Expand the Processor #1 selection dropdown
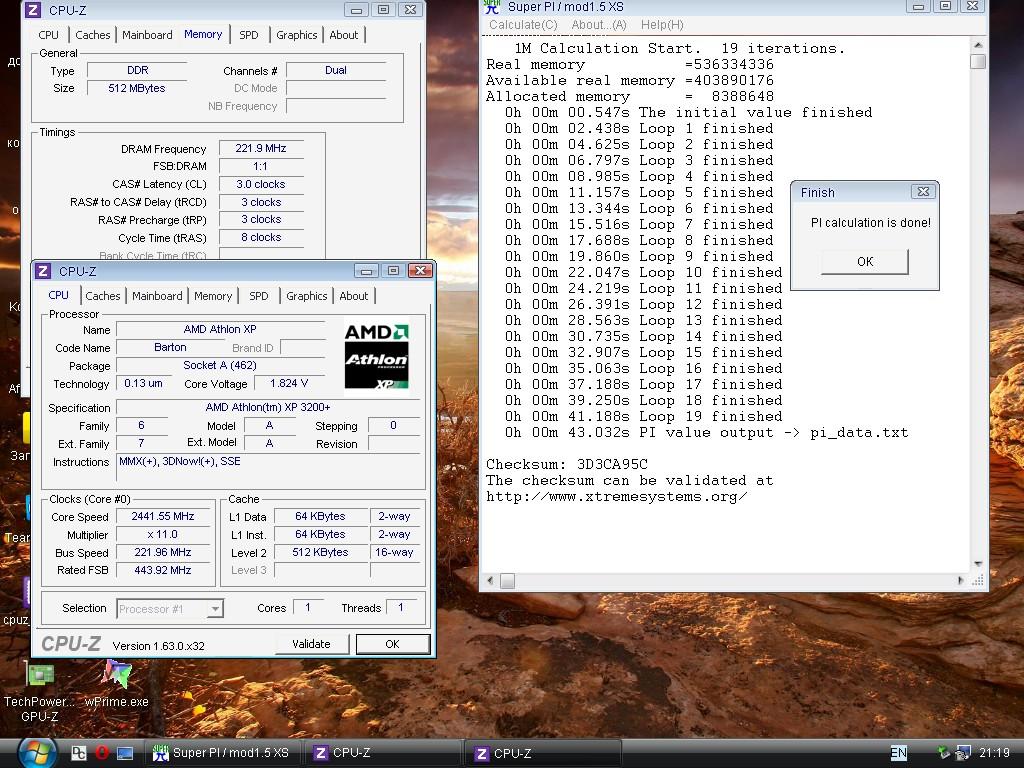 pos(215,609)
